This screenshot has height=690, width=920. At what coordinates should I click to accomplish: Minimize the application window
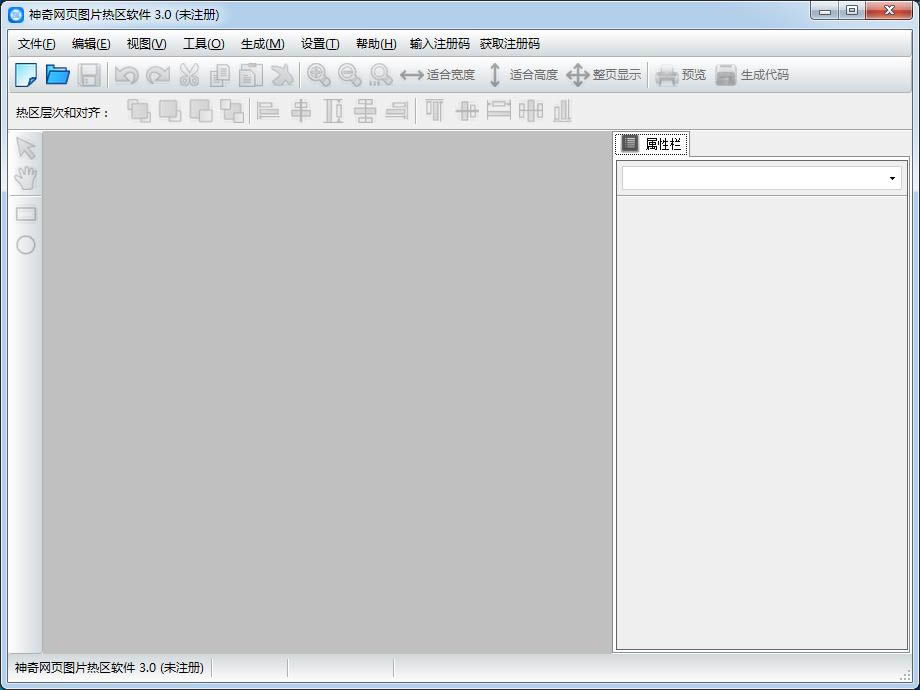[825, 11]
